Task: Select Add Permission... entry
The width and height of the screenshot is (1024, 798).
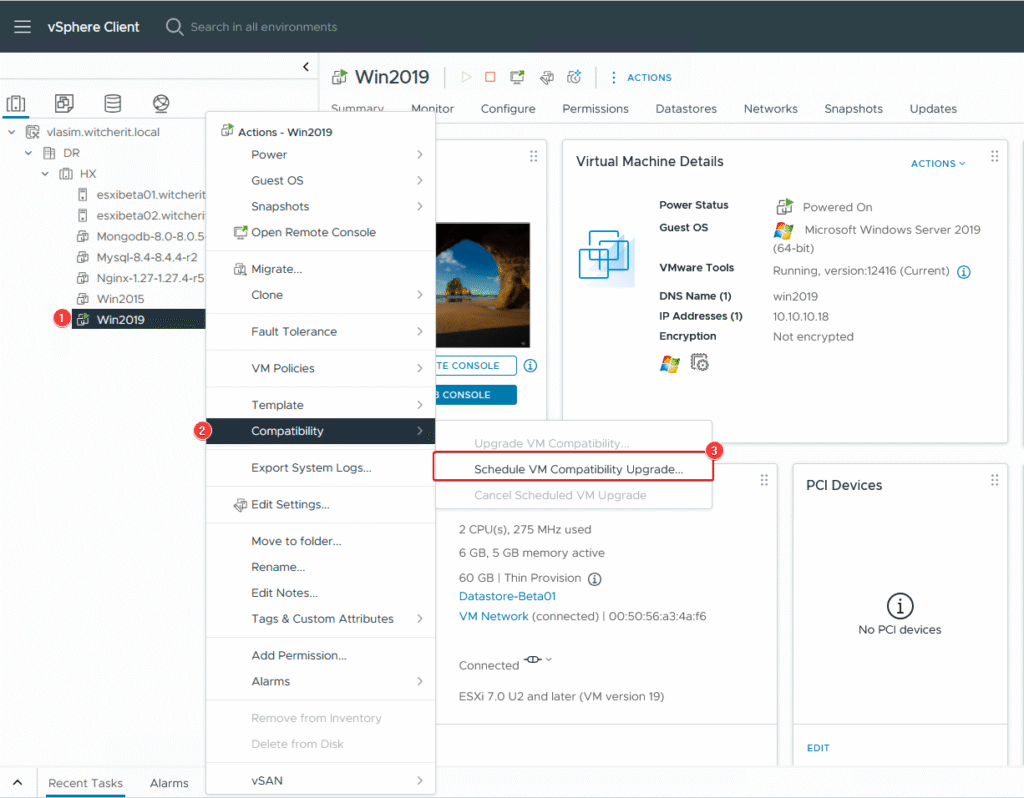Action: tap(321, 656)
